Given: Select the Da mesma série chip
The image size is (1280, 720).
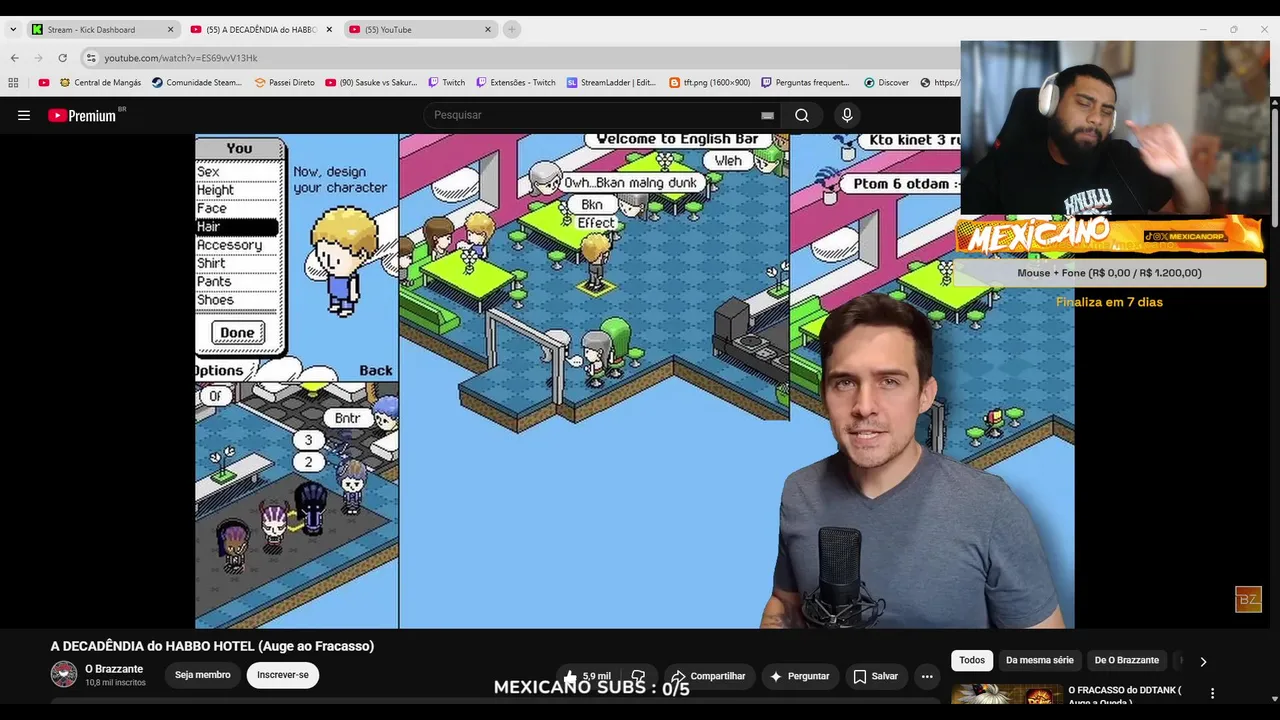Looking at the screenshot, I should coord(1039,660).
